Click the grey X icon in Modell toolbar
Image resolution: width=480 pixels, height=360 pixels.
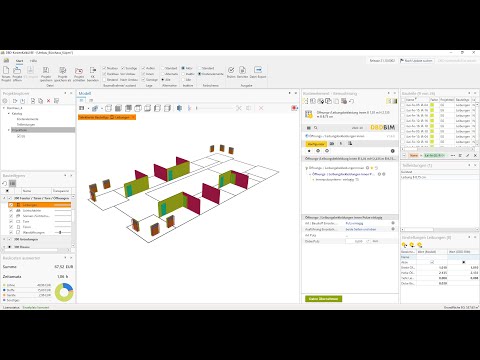261,108
